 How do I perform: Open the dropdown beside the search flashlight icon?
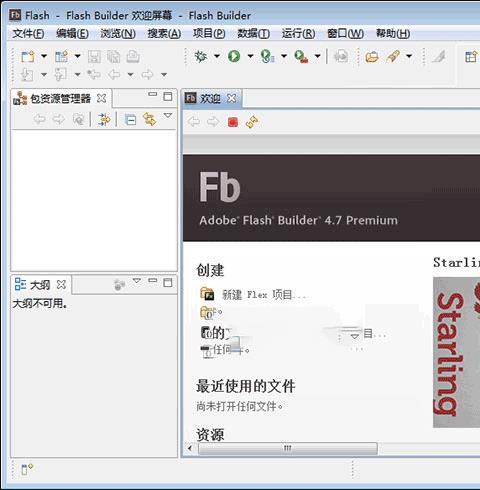coord(409,56)
